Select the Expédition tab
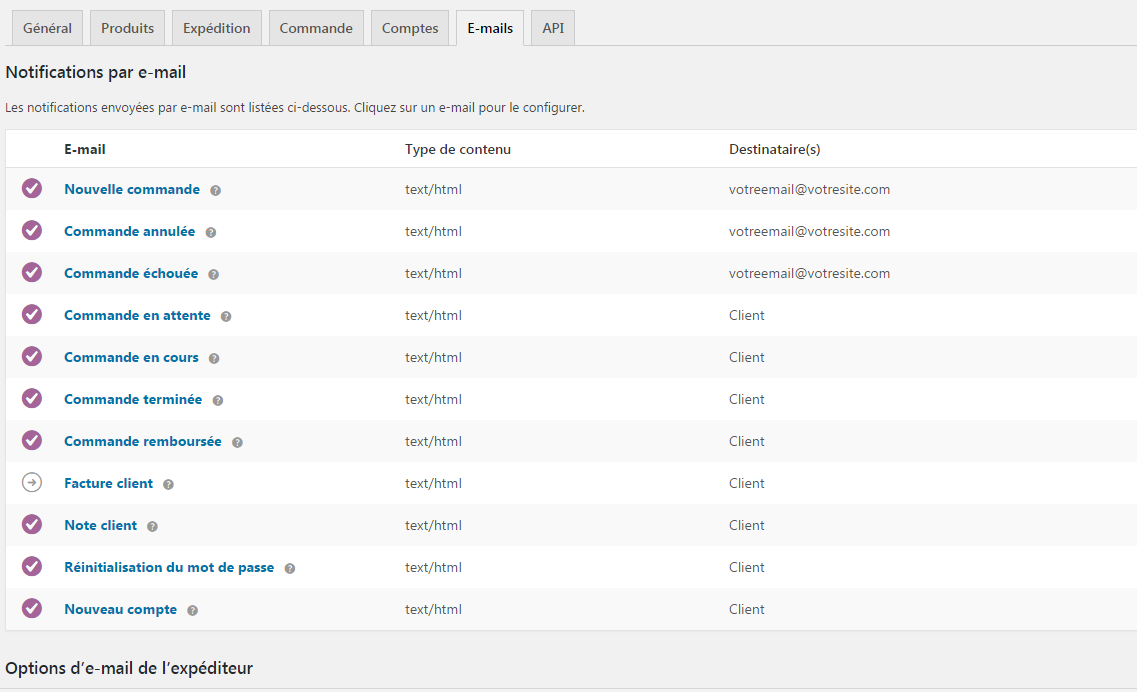 216,28
